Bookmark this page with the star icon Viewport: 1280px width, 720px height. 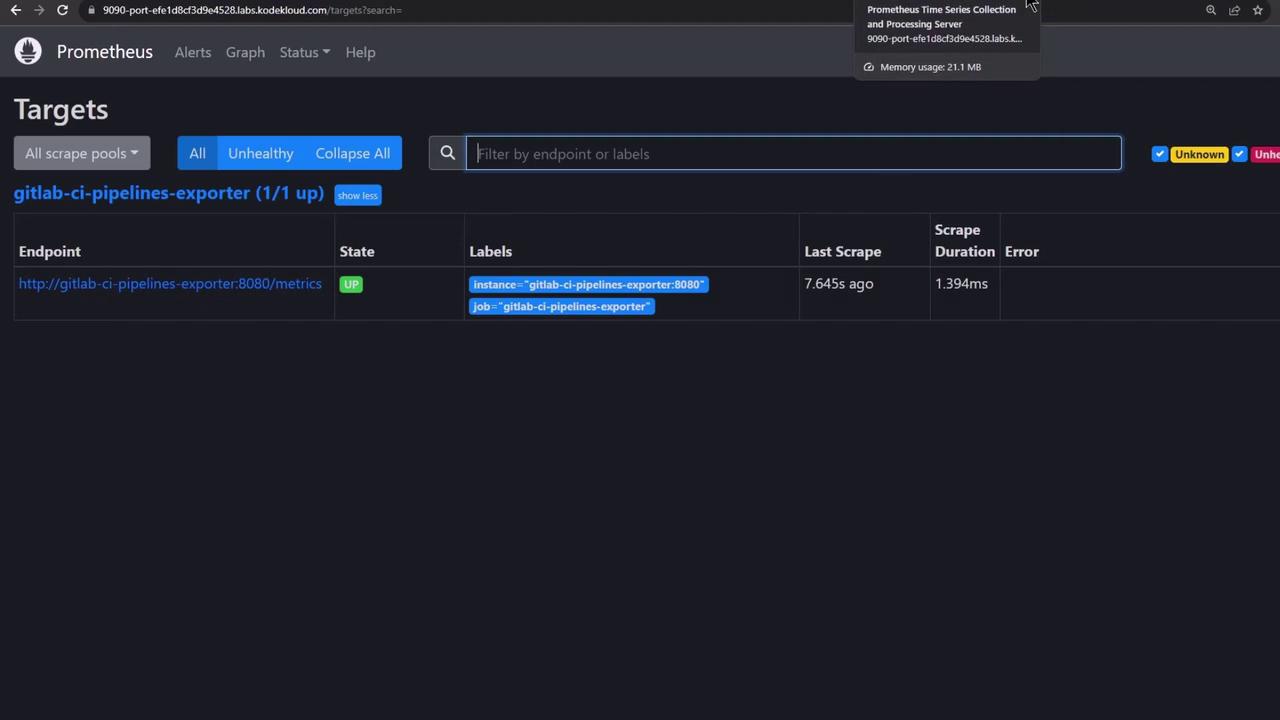coord(1257,10)
